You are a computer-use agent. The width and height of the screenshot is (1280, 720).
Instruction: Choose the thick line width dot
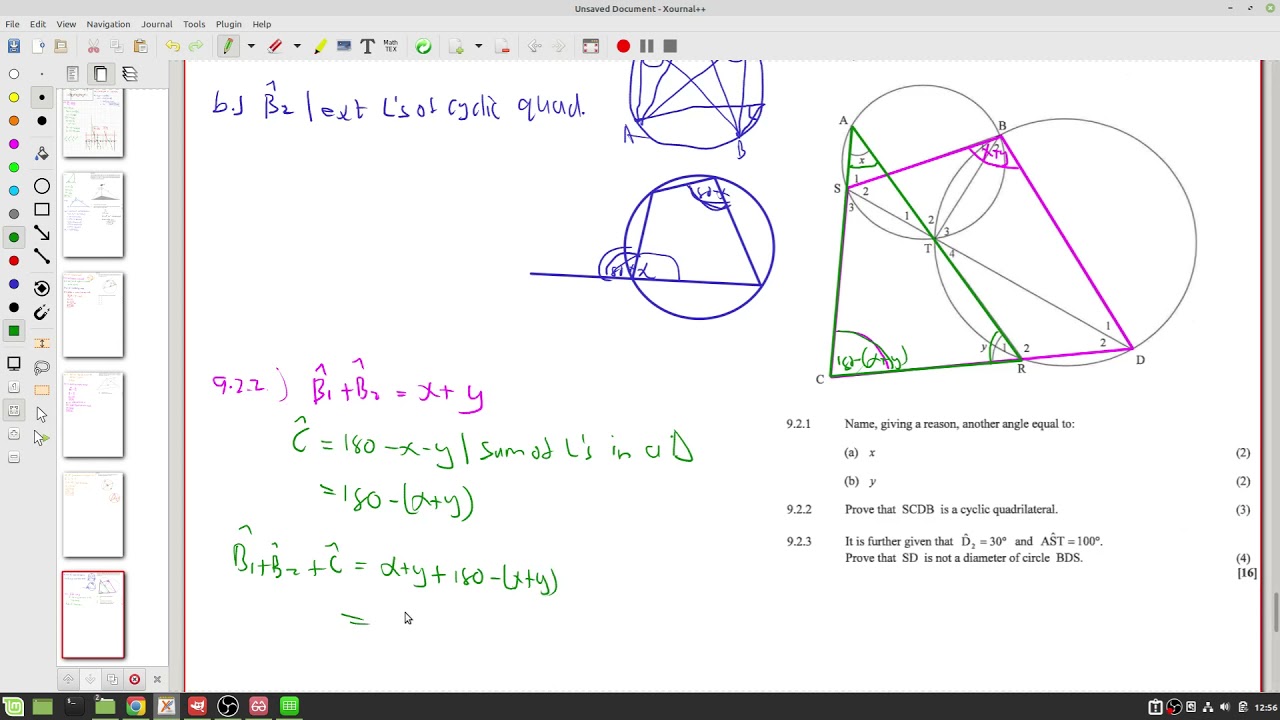point(42,121)
